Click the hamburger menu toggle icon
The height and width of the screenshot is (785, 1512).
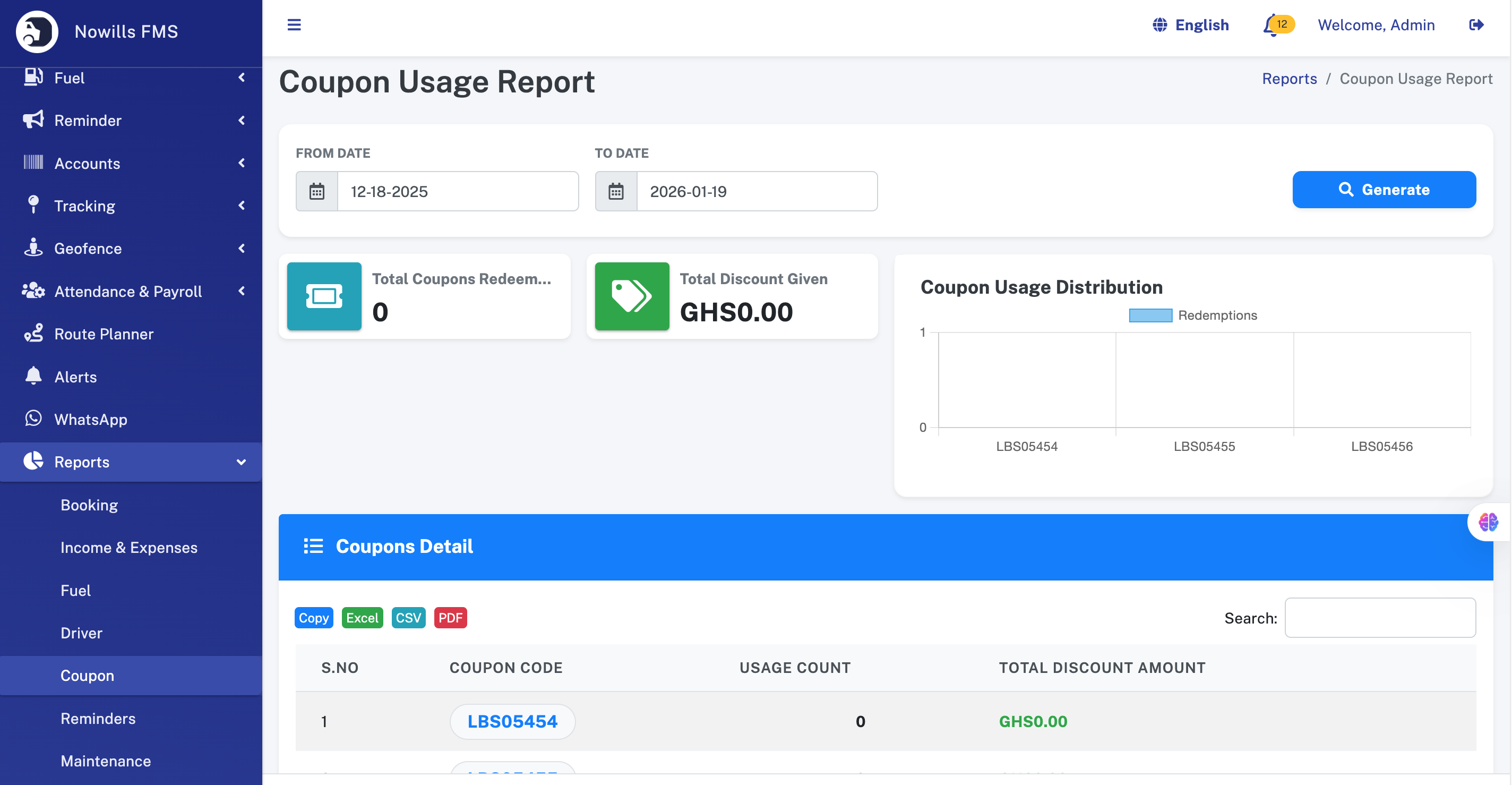pos(294,24)
